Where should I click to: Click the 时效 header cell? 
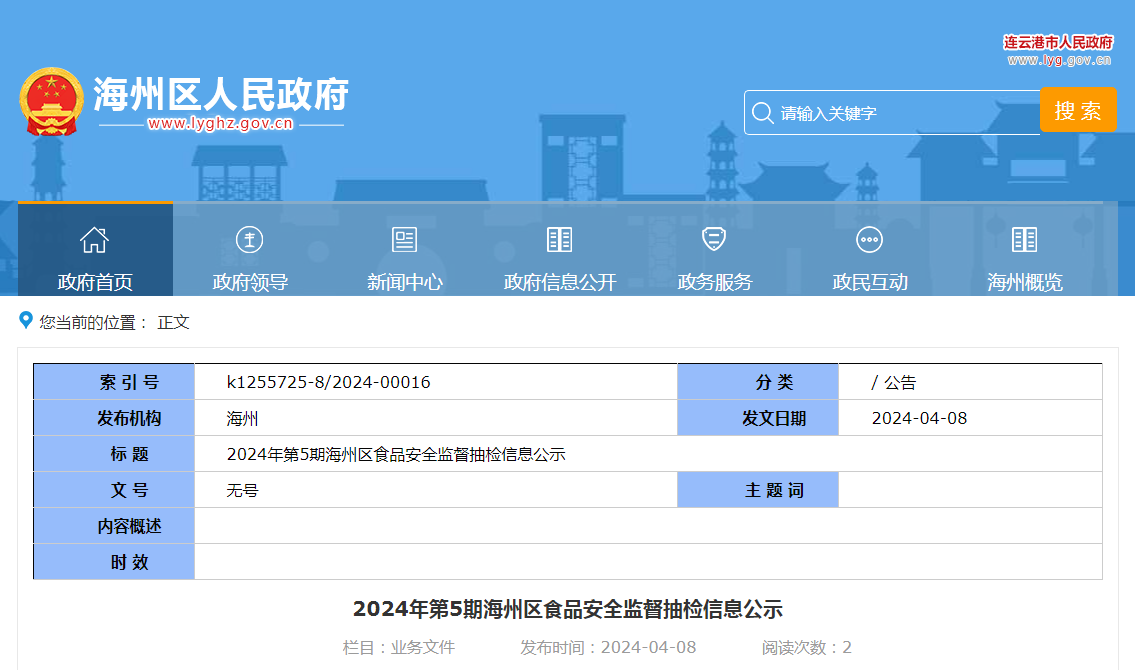click(114, 562)
